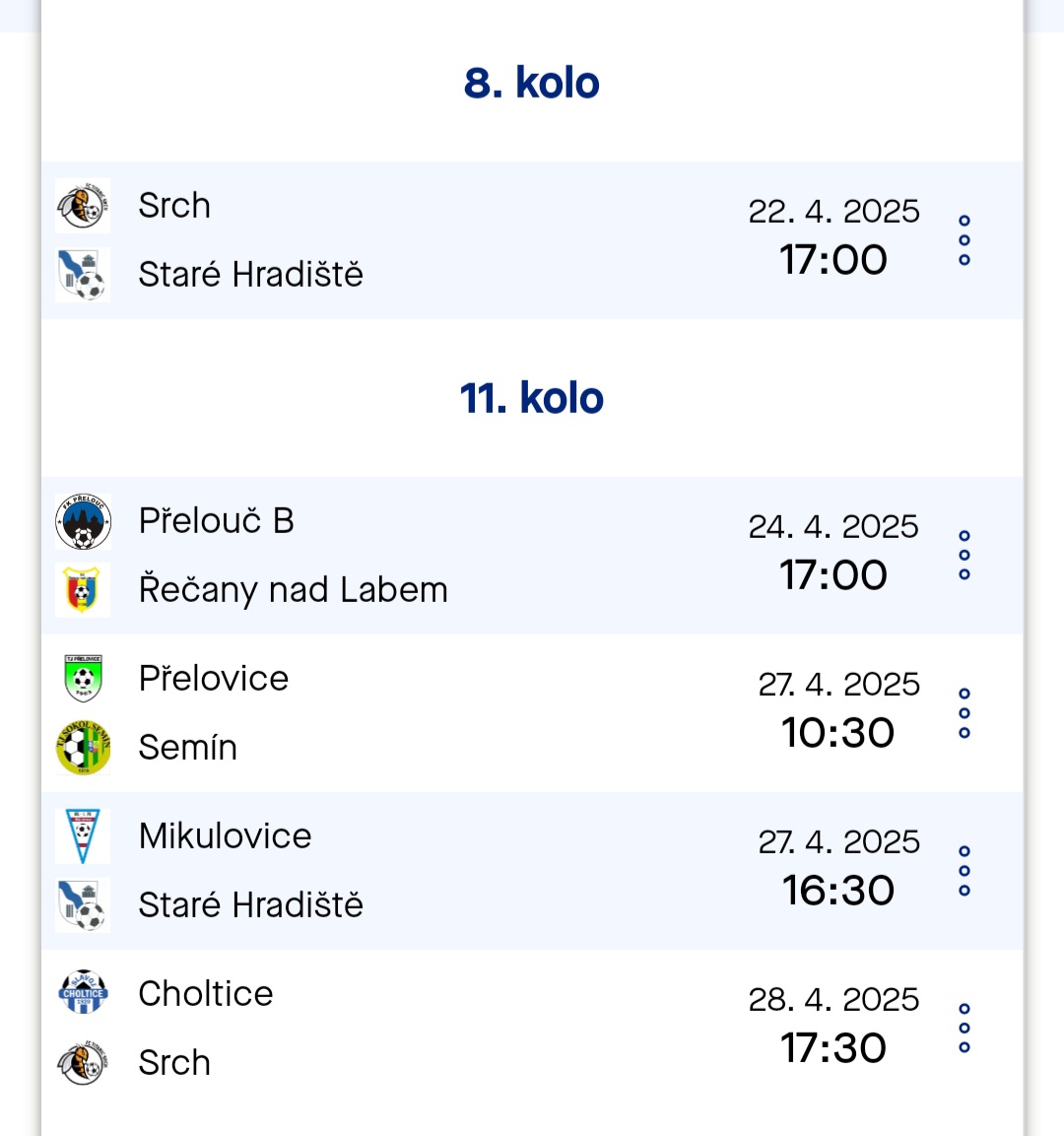Select the 11. kolo round heading

tap(532, 398)
